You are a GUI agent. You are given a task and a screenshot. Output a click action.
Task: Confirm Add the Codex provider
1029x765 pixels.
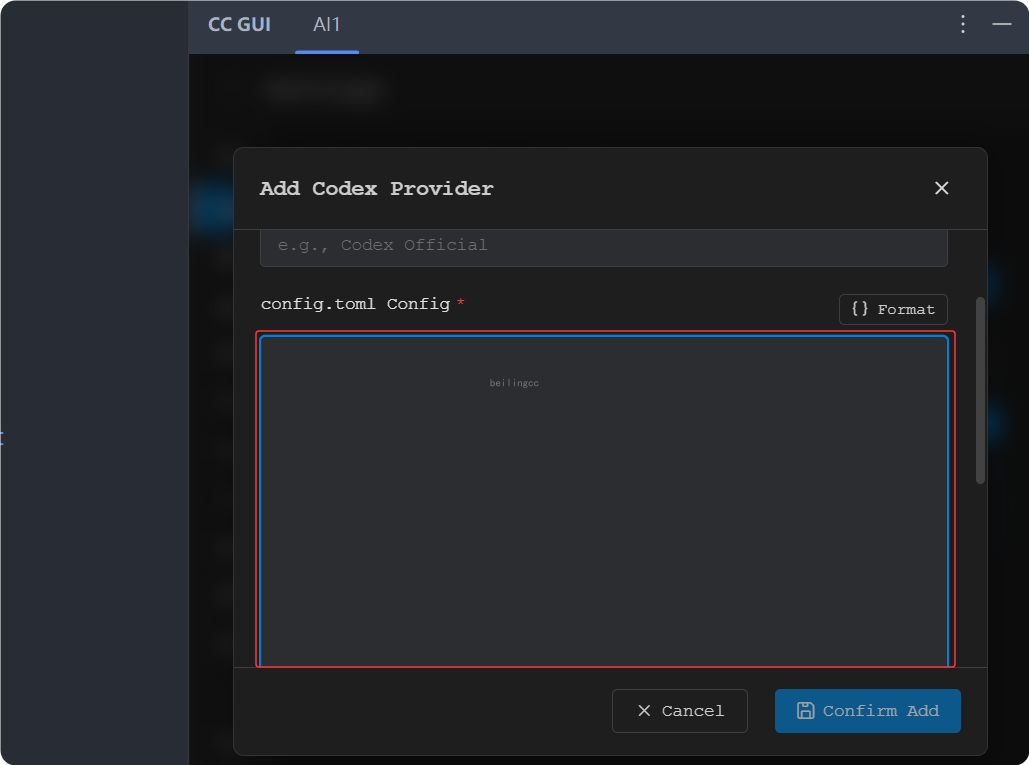coord(867,711)
